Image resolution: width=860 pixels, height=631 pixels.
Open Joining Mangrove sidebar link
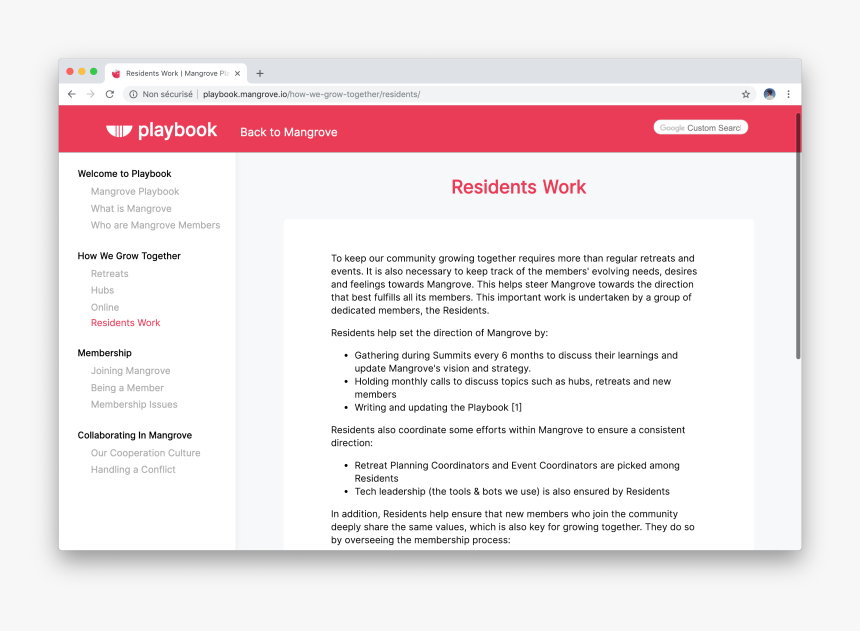131,371
